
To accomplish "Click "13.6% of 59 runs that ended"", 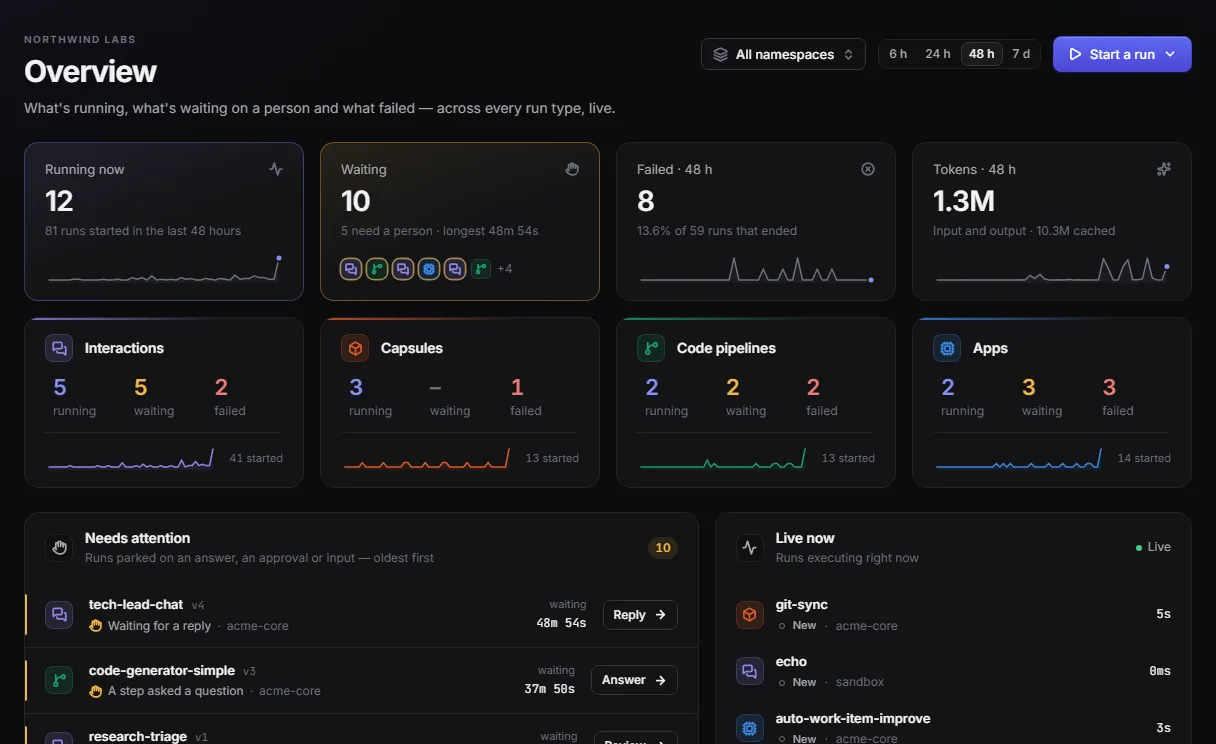I will [x=717, y=231].
